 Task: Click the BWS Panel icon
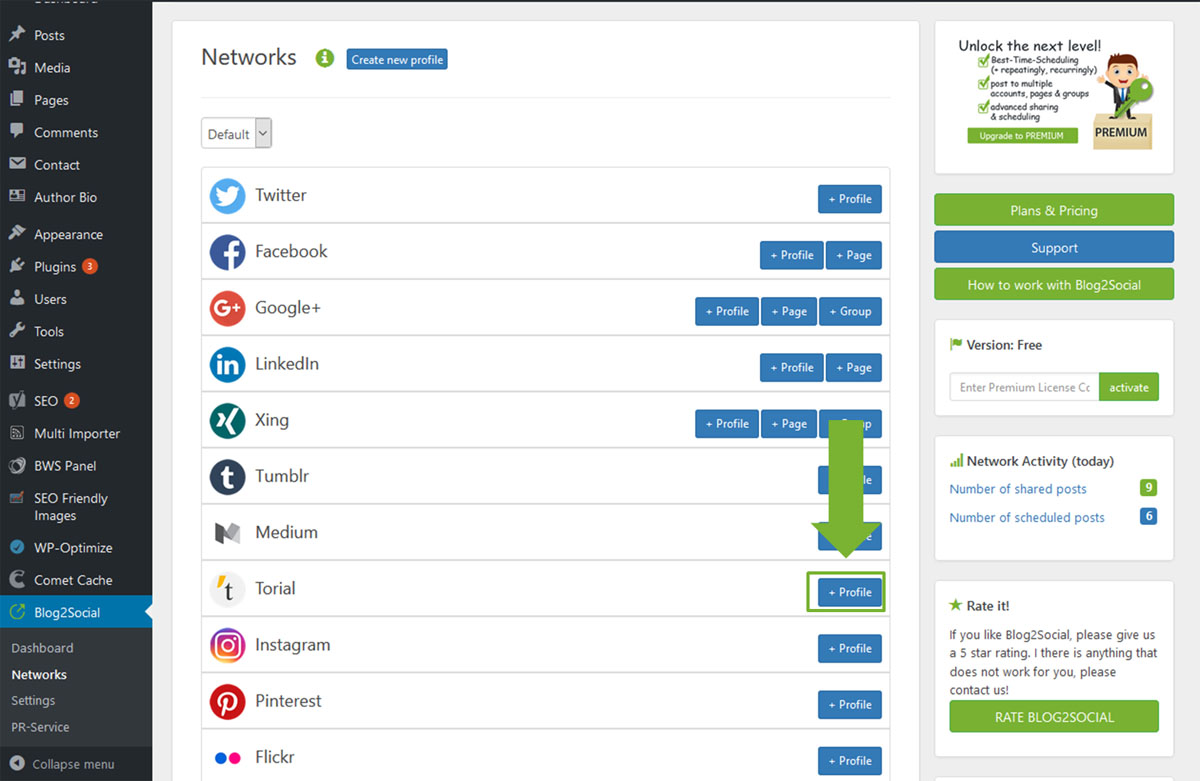tap(17, 466)
